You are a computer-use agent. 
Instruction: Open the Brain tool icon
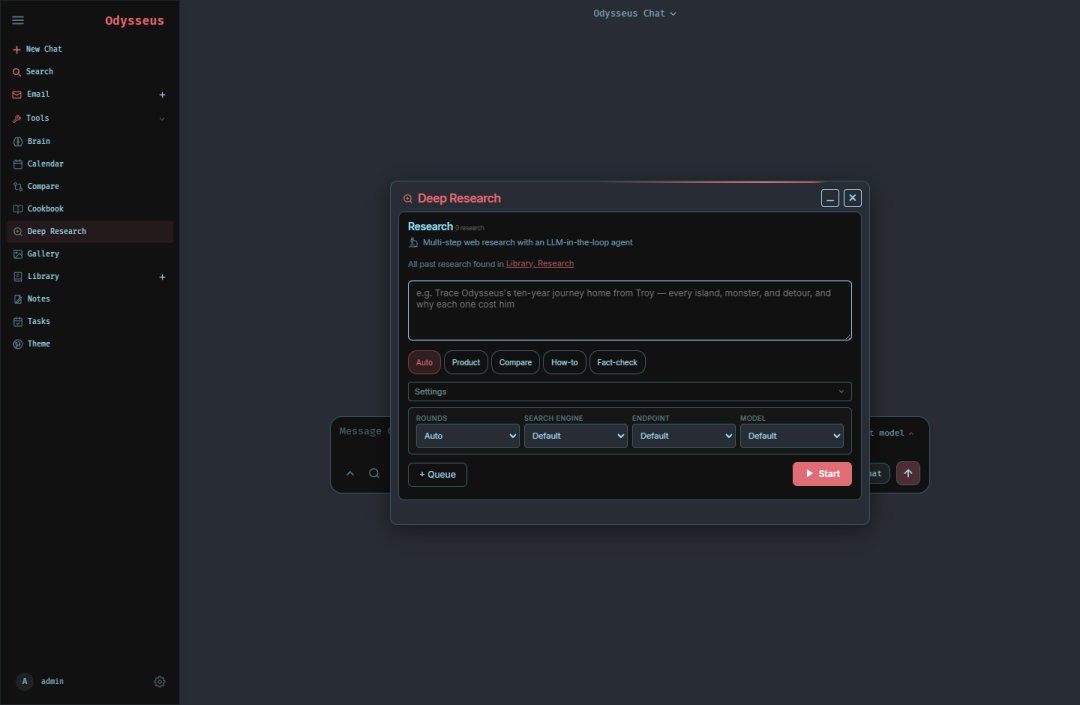pos(18,141)
